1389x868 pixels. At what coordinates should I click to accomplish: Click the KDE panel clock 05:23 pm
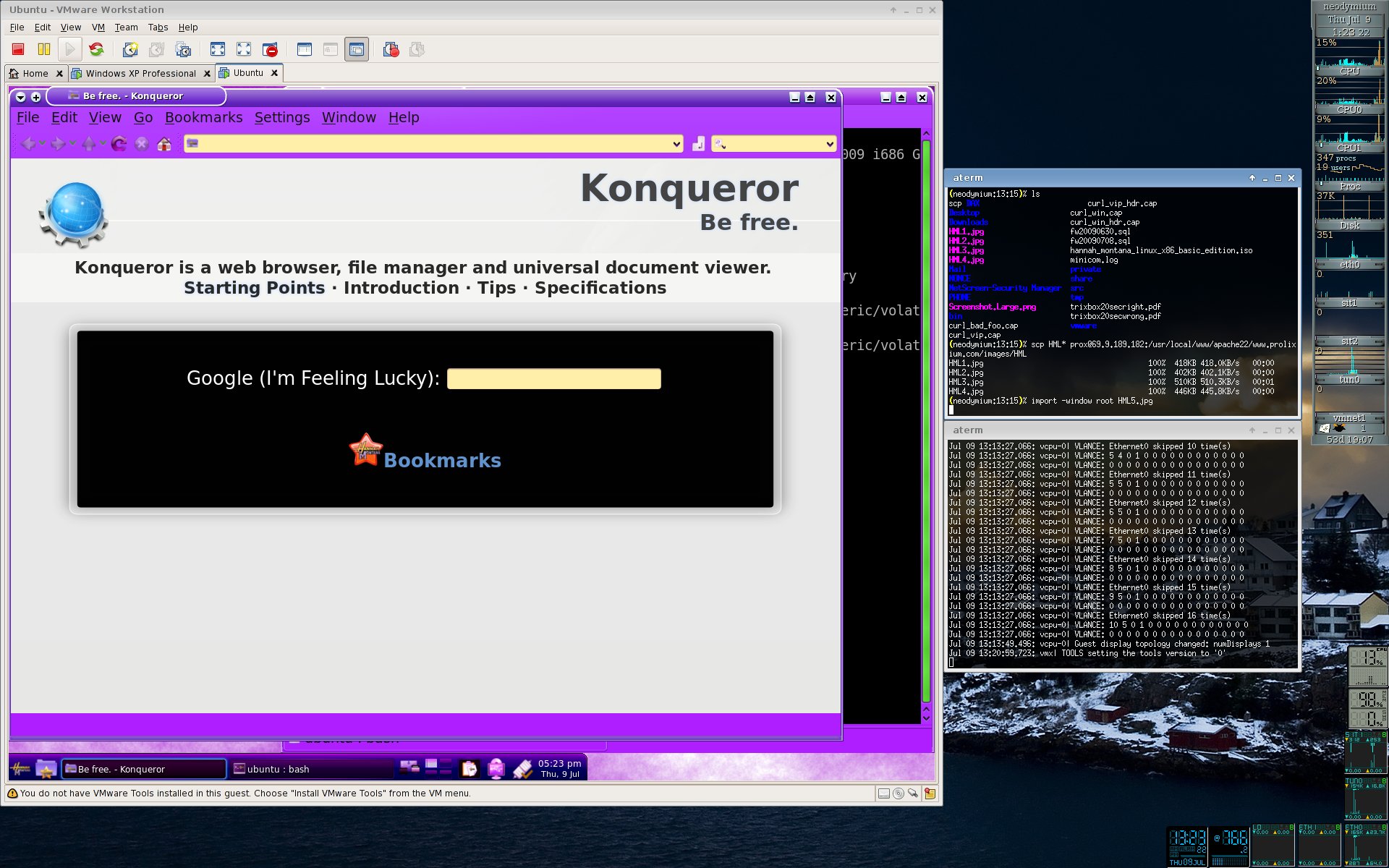pyautogui.click(x=559, y=768)
